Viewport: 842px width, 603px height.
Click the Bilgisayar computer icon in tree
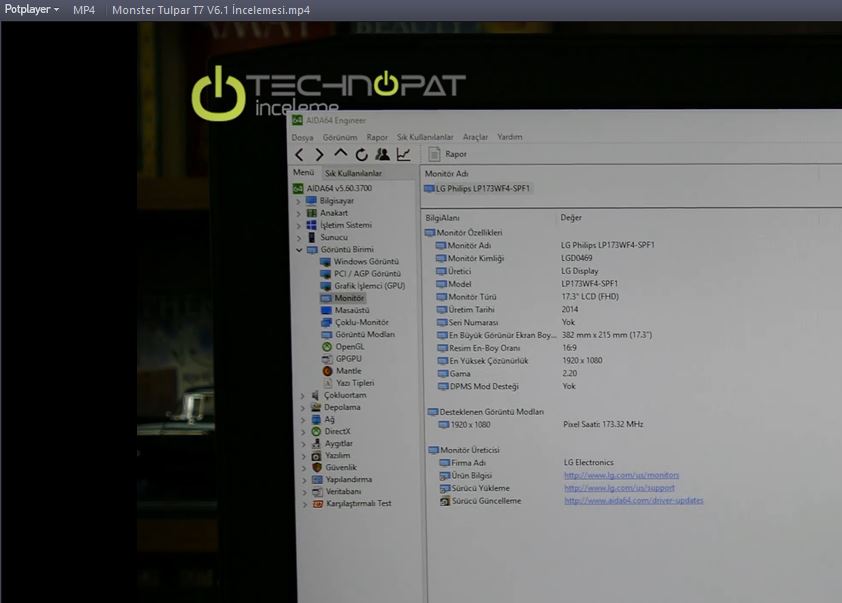[311, 201]
